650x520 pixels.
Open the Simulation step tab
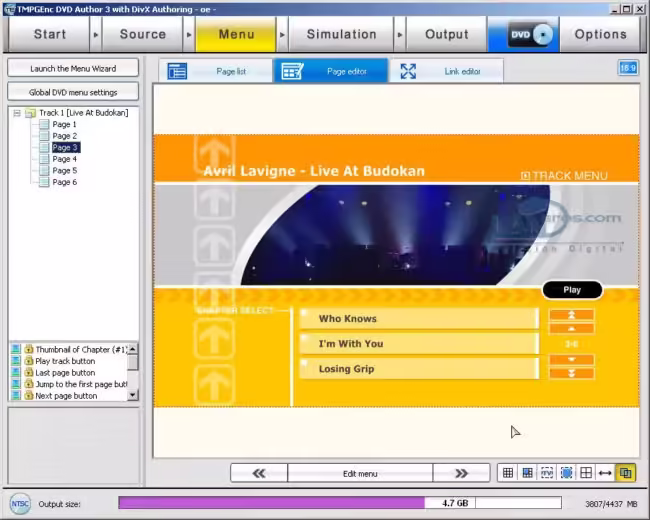click(x=341, y=34)
